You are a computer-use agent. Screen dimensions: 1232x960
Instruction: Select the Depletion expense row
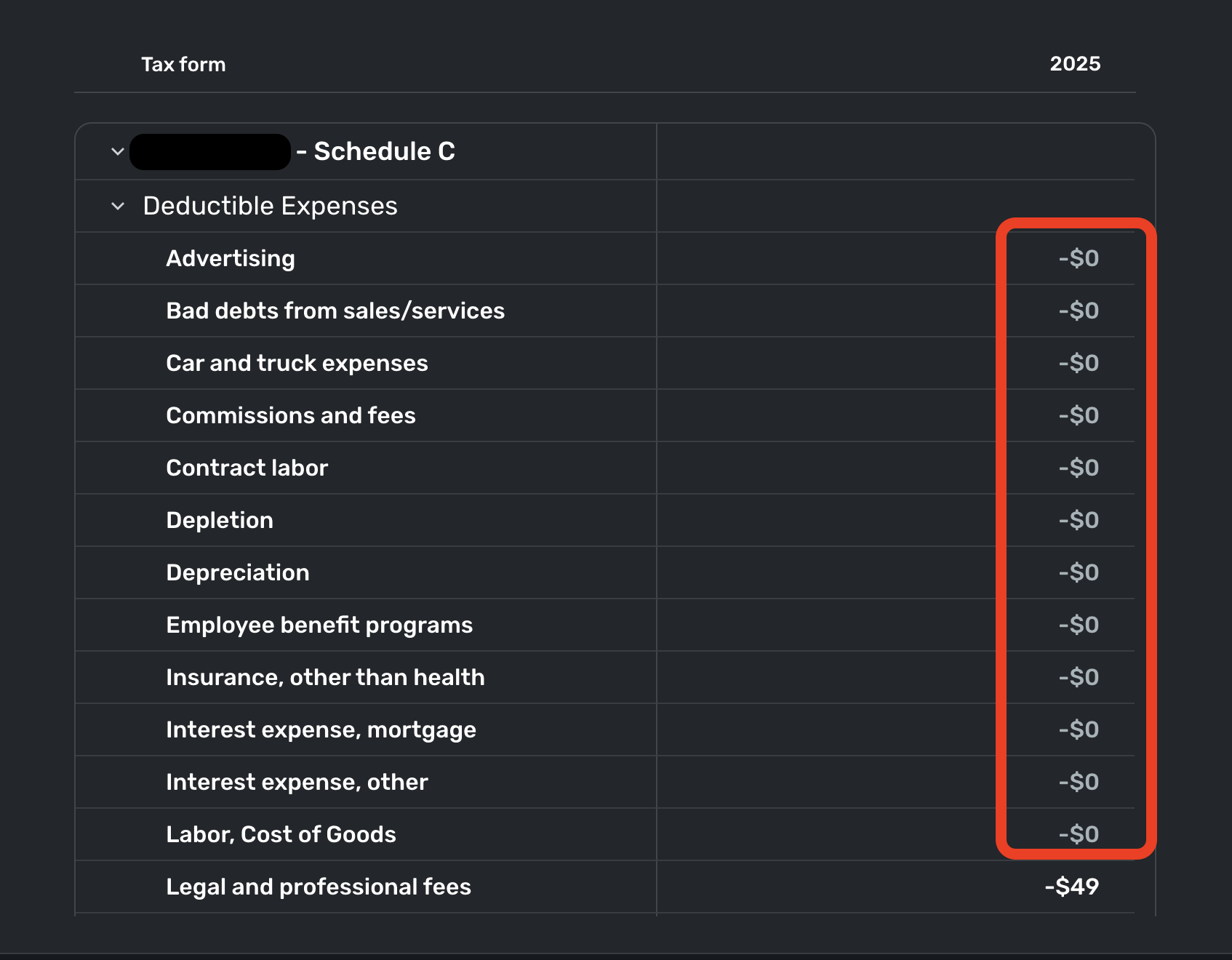pyautogui.click(x=220, y=521)
